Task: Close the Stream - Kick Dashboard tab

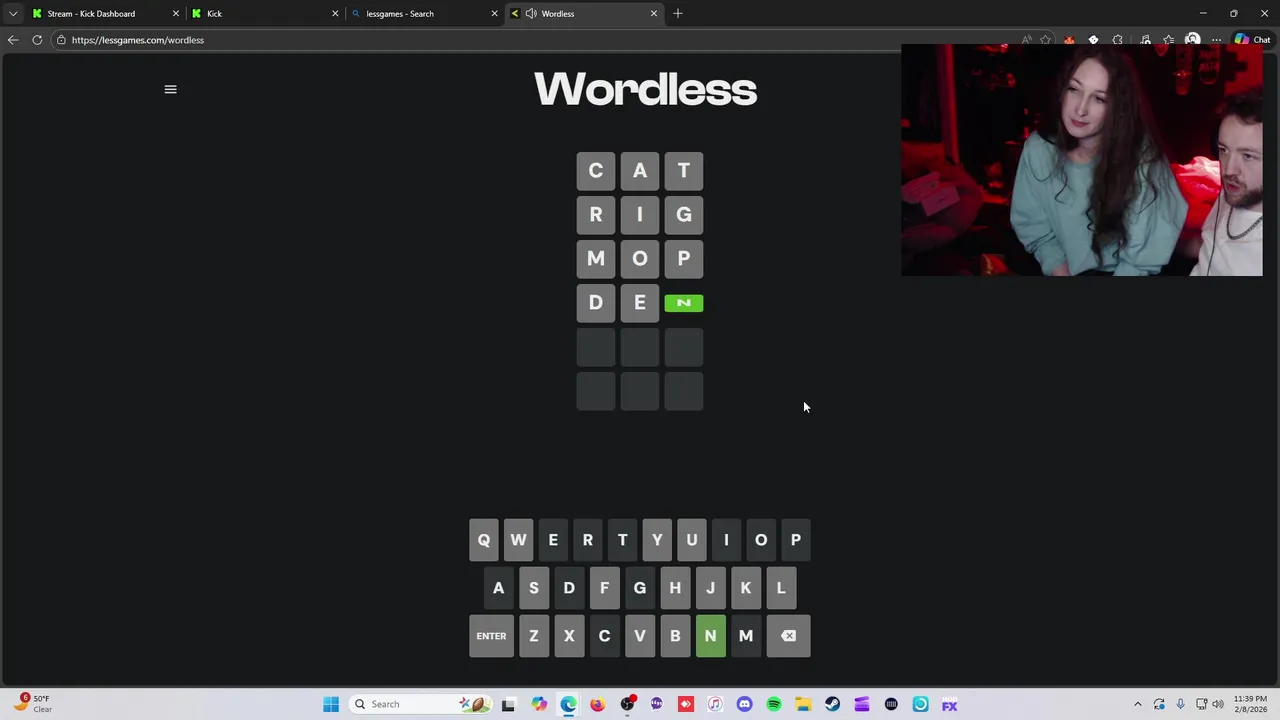Action: (x=176, y=14)
